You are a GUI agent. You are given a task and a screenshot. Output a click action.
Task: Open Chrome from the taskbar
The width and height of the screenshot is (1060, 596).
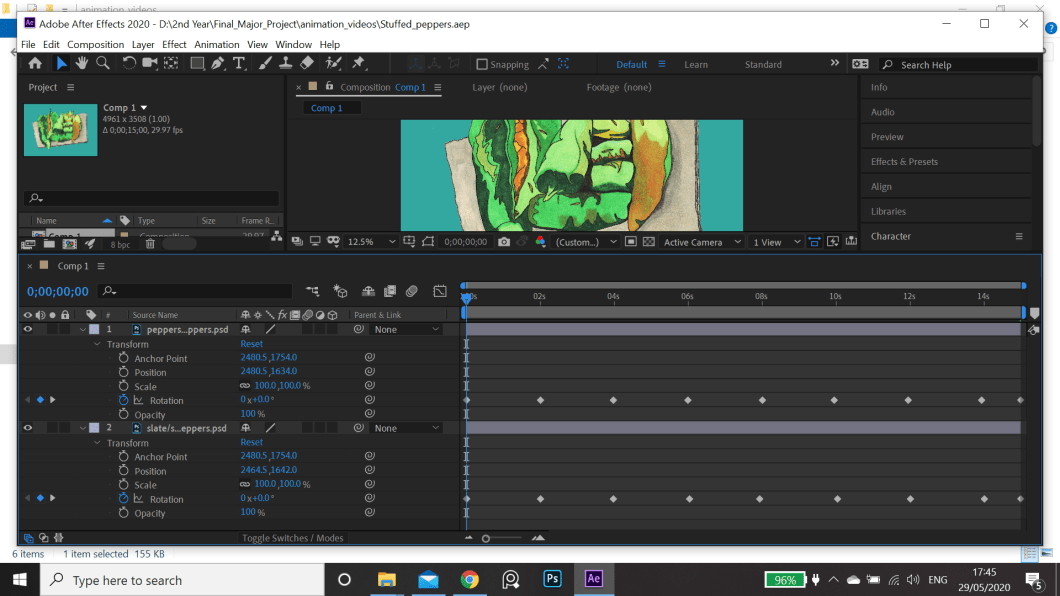pos(470,579)
